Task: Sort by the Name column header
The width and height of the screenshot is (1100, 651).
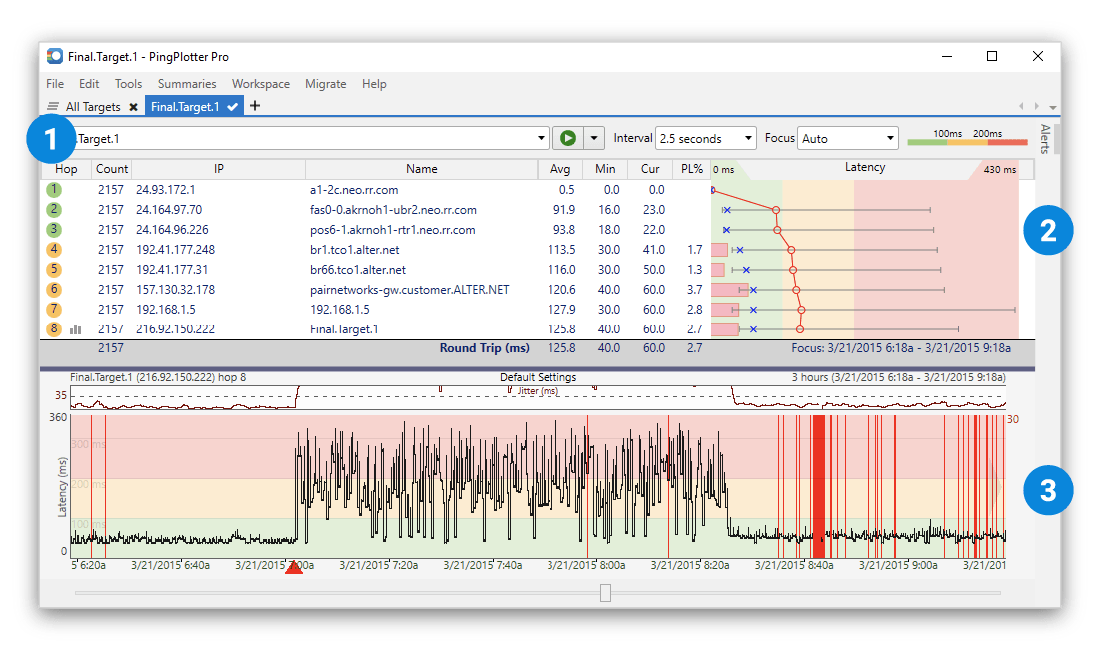Action: coord(422,168)
